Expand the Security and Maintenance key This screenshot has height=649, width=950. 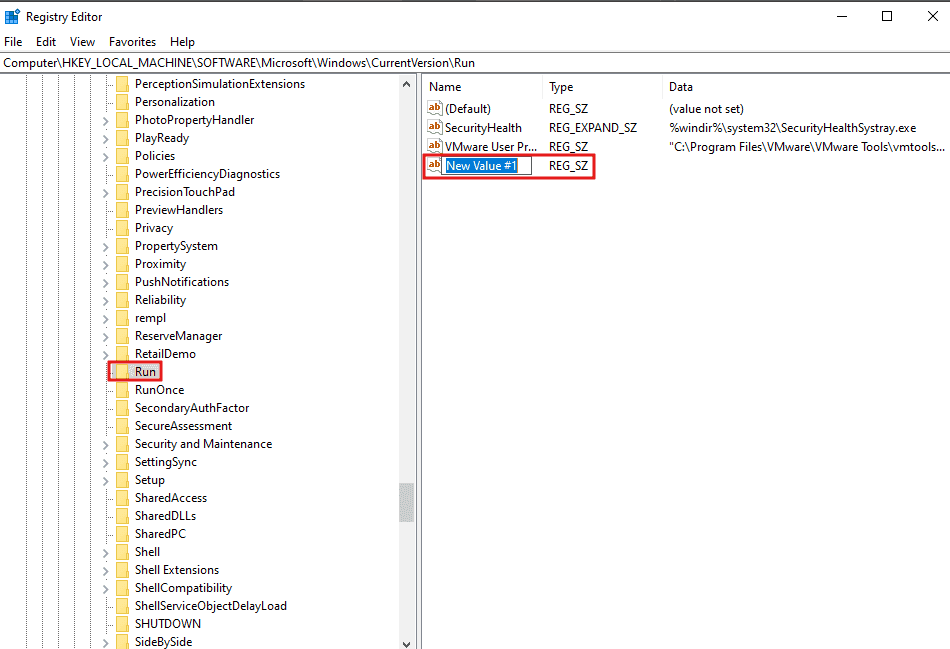tap(105, 445)
